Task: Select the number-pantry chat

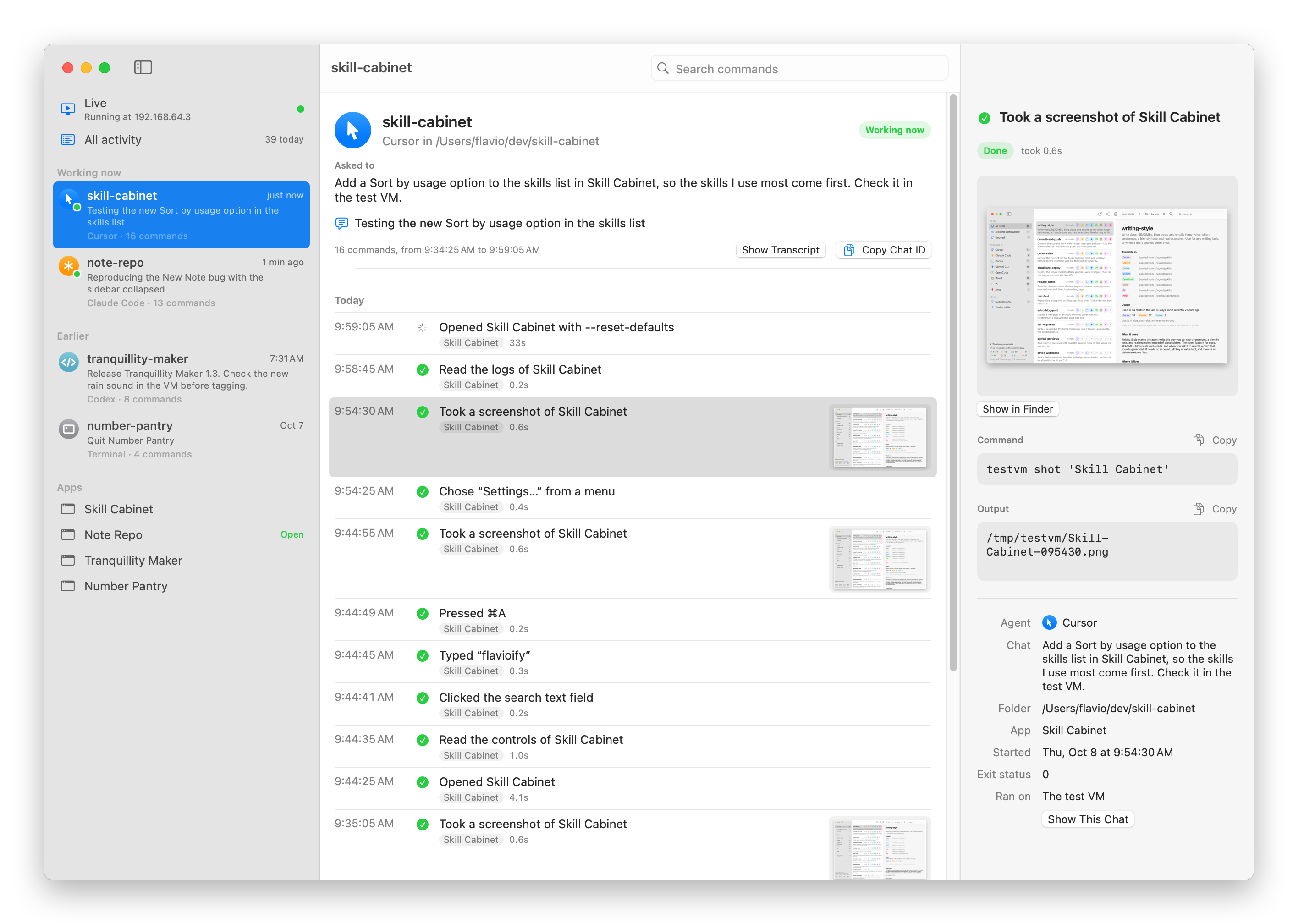Action: 181,439
